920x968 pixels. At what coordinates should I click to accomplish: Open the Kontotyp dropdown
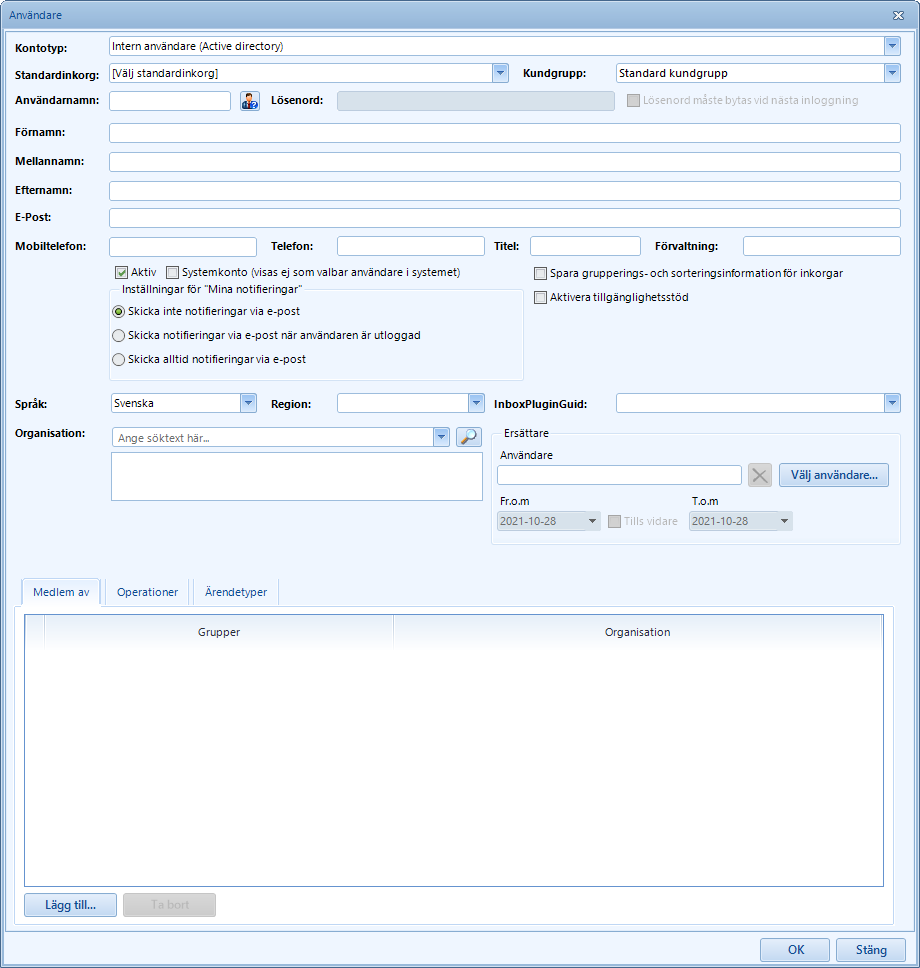click(x=892, y=46)
